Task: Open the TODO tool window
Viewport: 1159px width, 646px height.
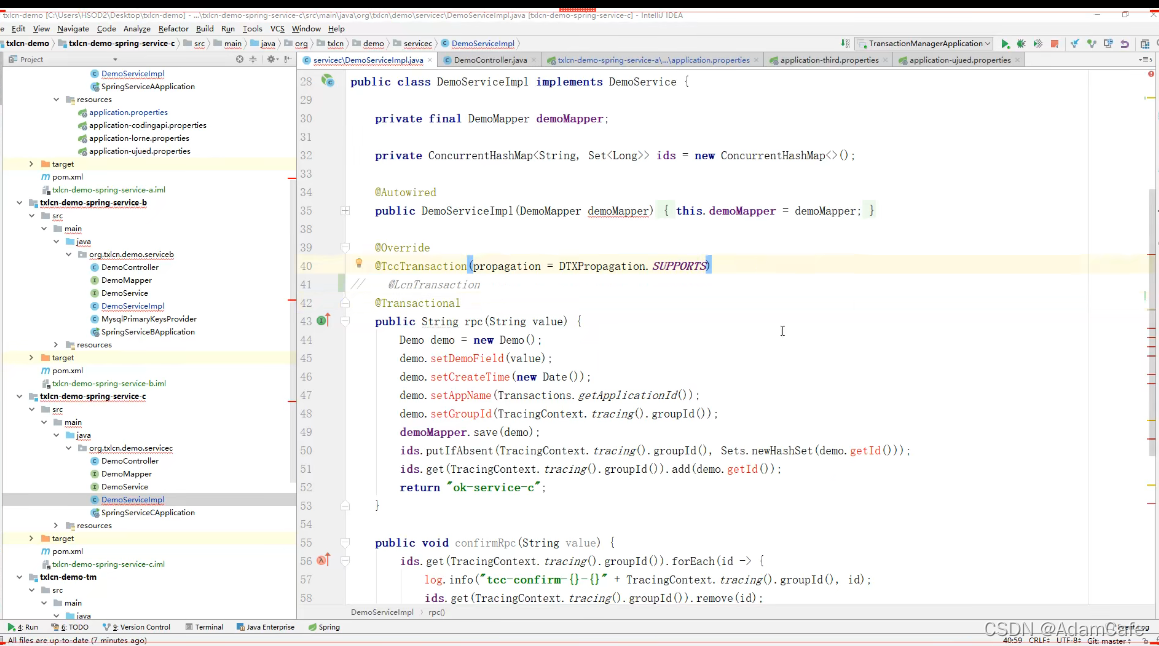Action: coord(69,627)
